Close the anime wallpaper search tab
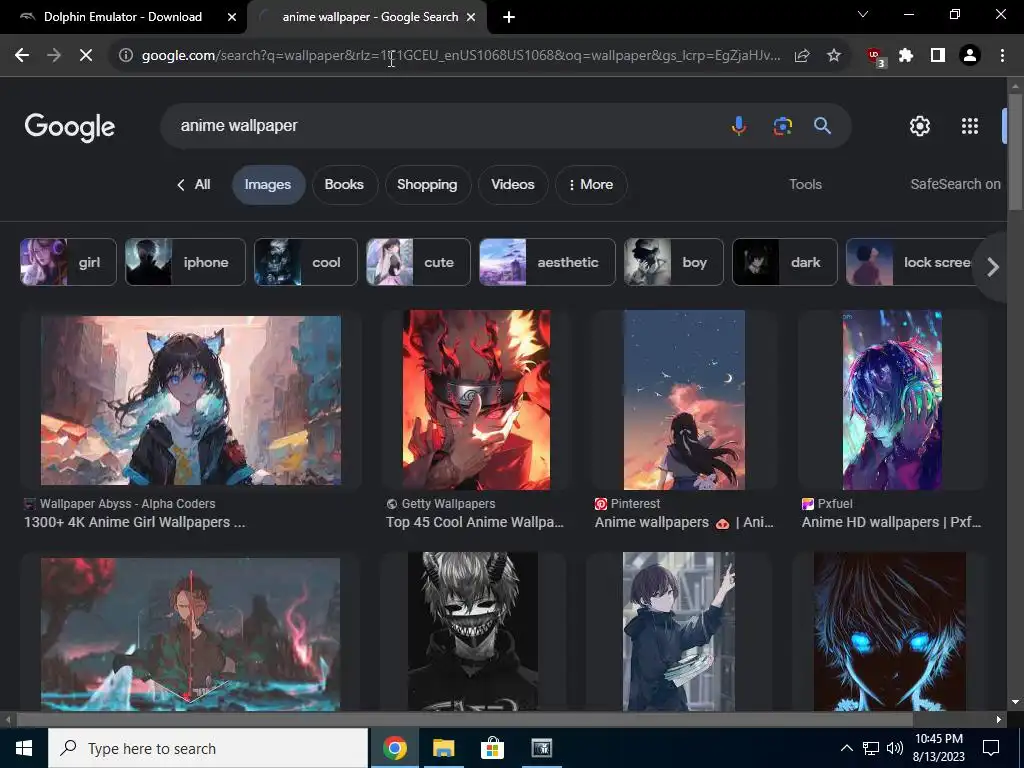 pos(471,17)
